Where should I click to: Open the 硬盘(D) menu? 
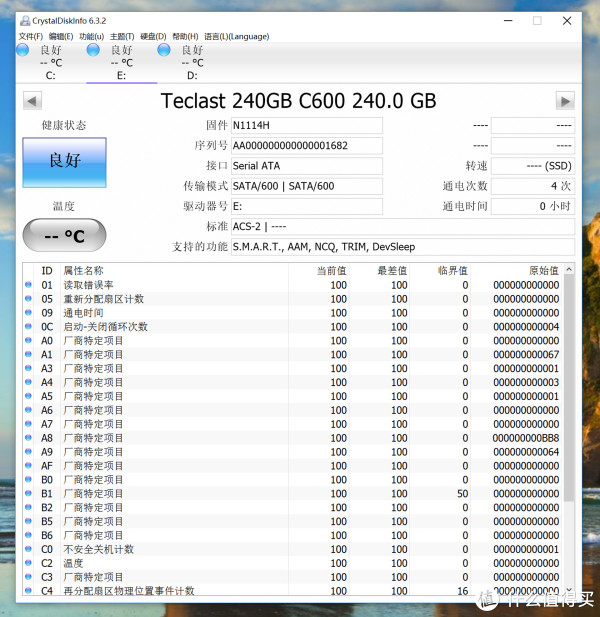[x=153, y=36]
